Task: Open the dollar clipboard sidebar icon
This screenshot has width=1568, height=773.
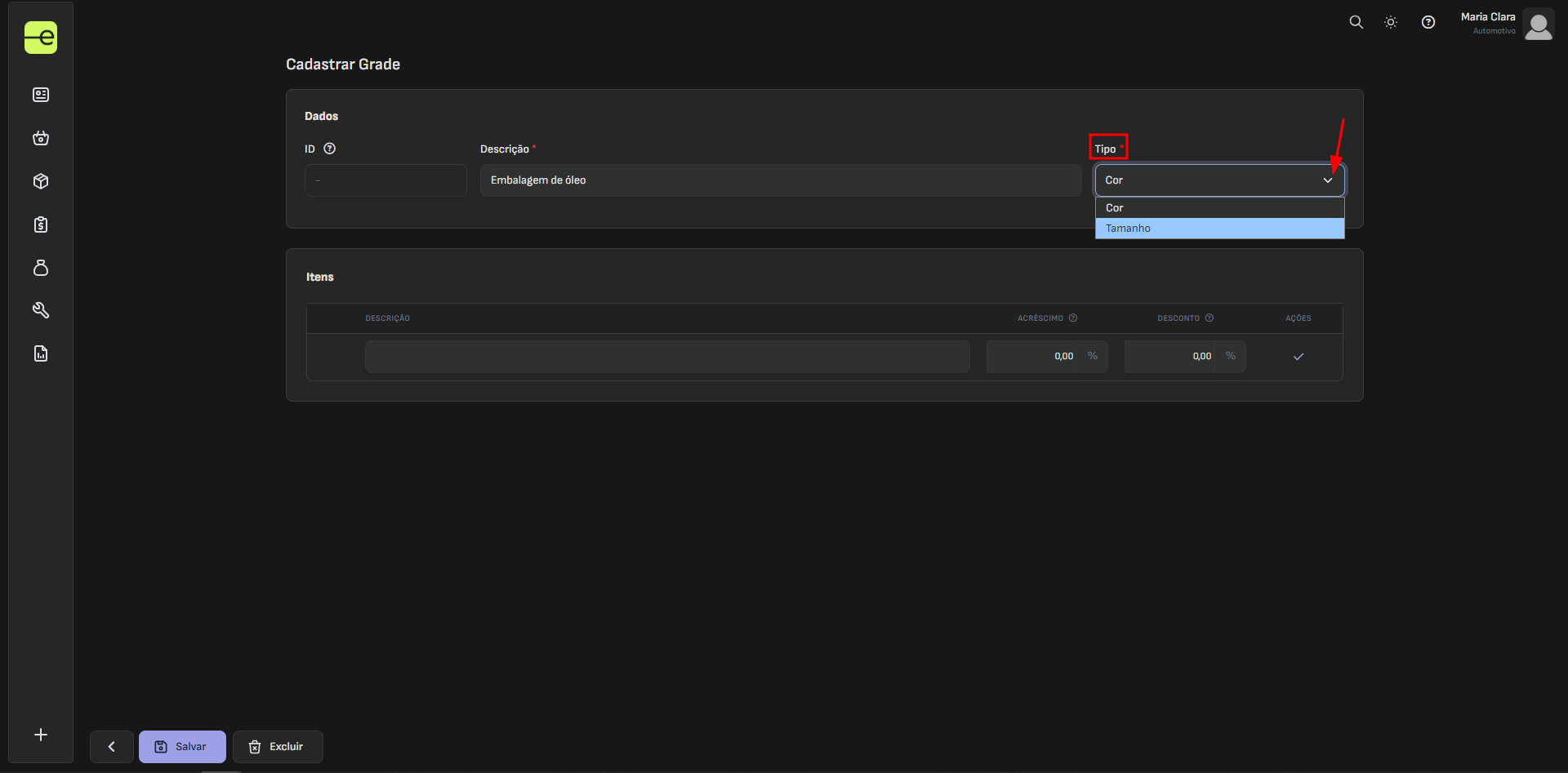Action: pos(41,224)
